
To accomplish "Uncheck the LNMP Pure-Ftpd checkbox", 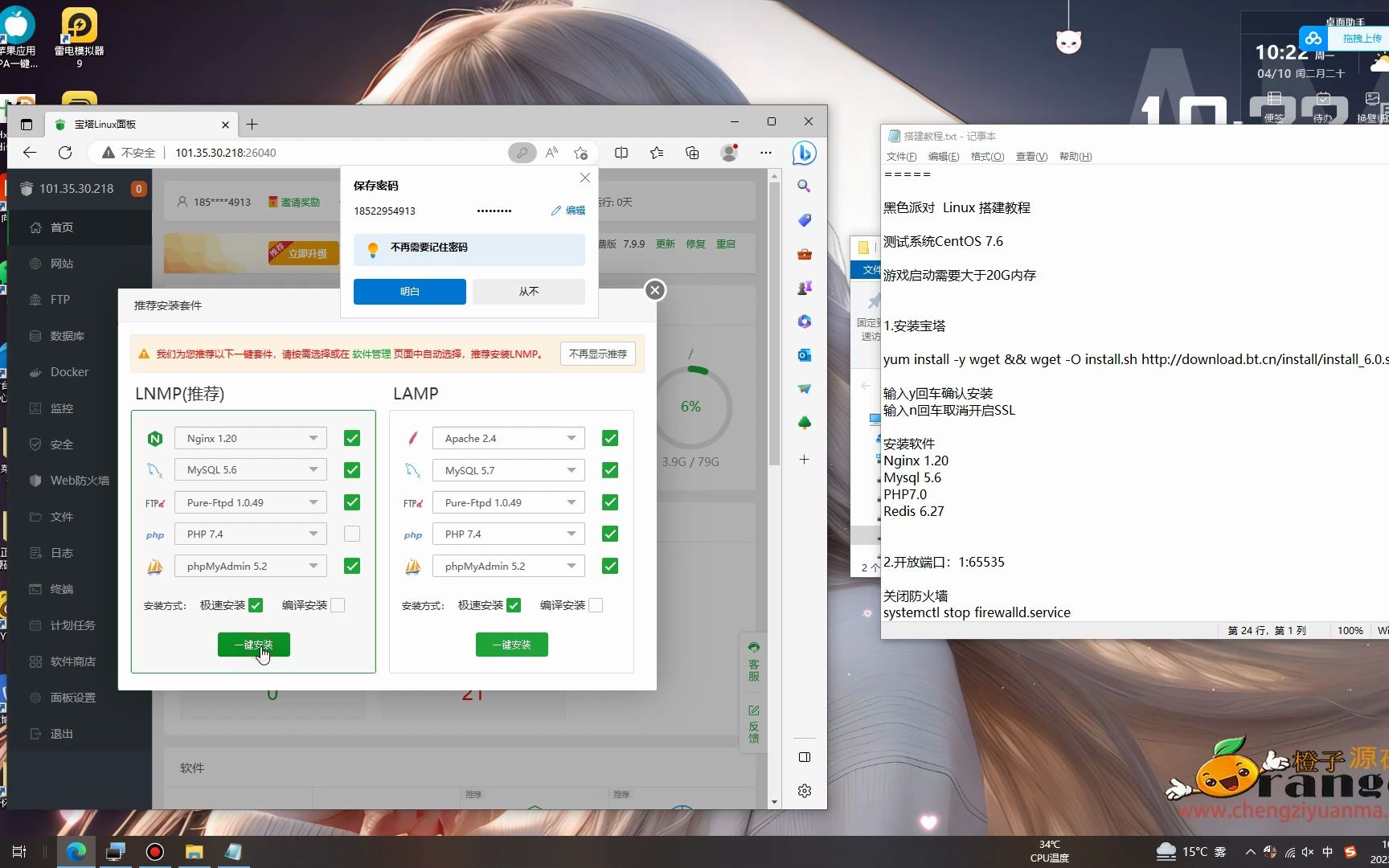I will (352, 502).
